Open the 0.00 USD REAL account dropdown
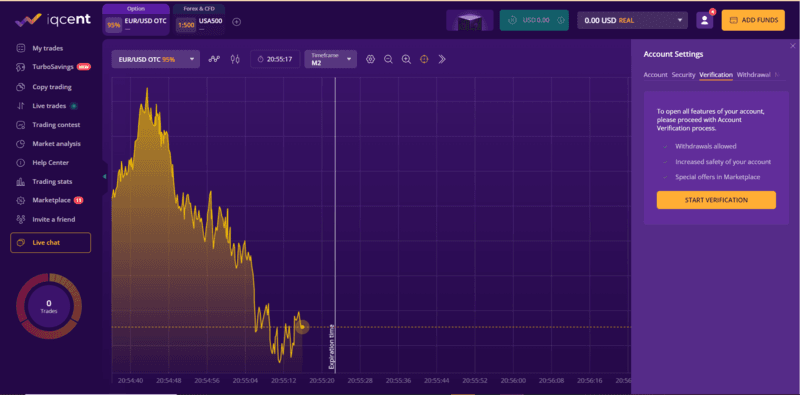This screenshot has width=800, height=395. pyautogui.click(x=633, y=20)
